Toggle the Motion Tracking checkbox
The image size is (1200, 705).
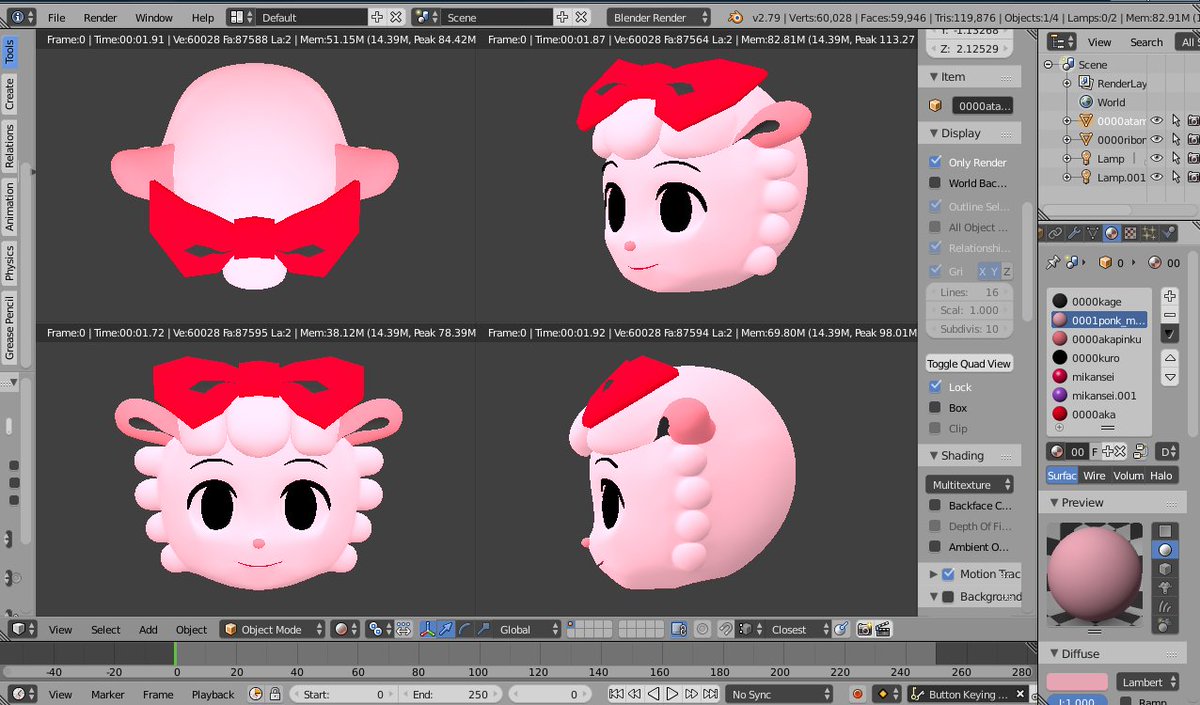tap(948, 574)
